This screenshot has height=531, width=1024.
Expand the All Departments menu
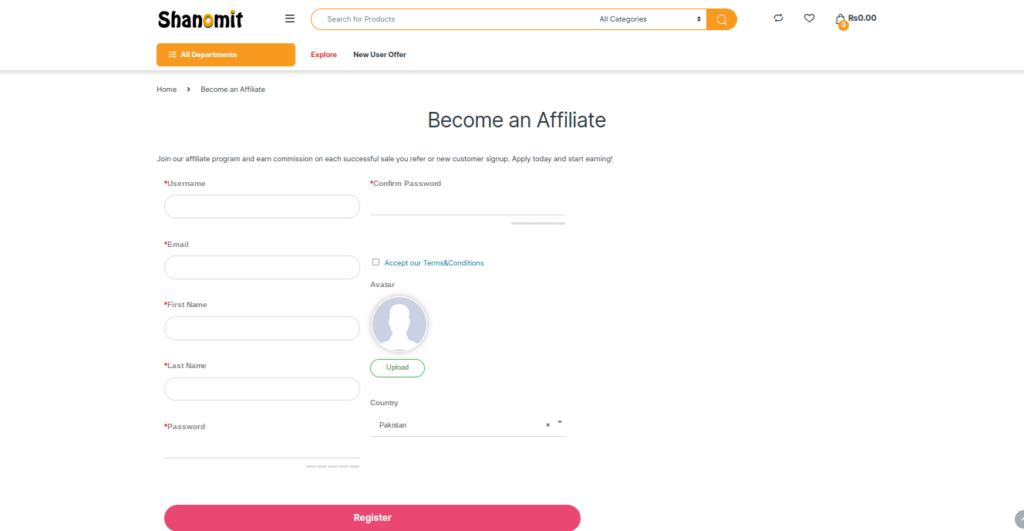coord(226,55)
